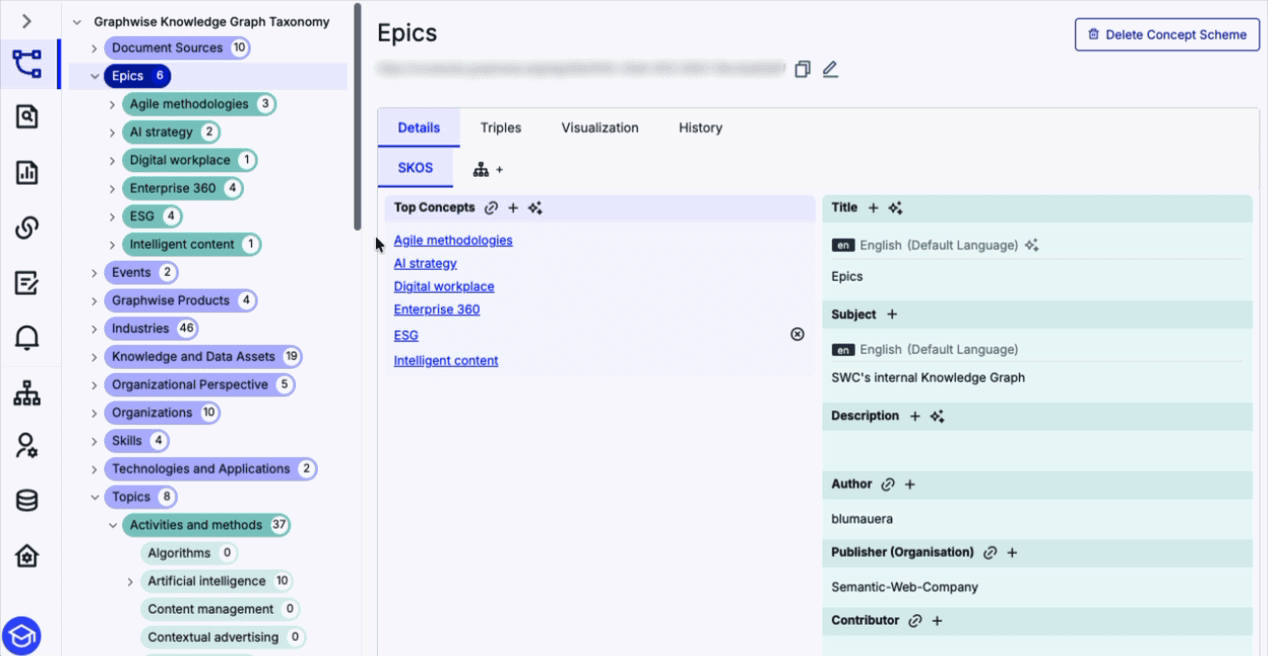Open the AI strategy top concept link

point(425,264)
